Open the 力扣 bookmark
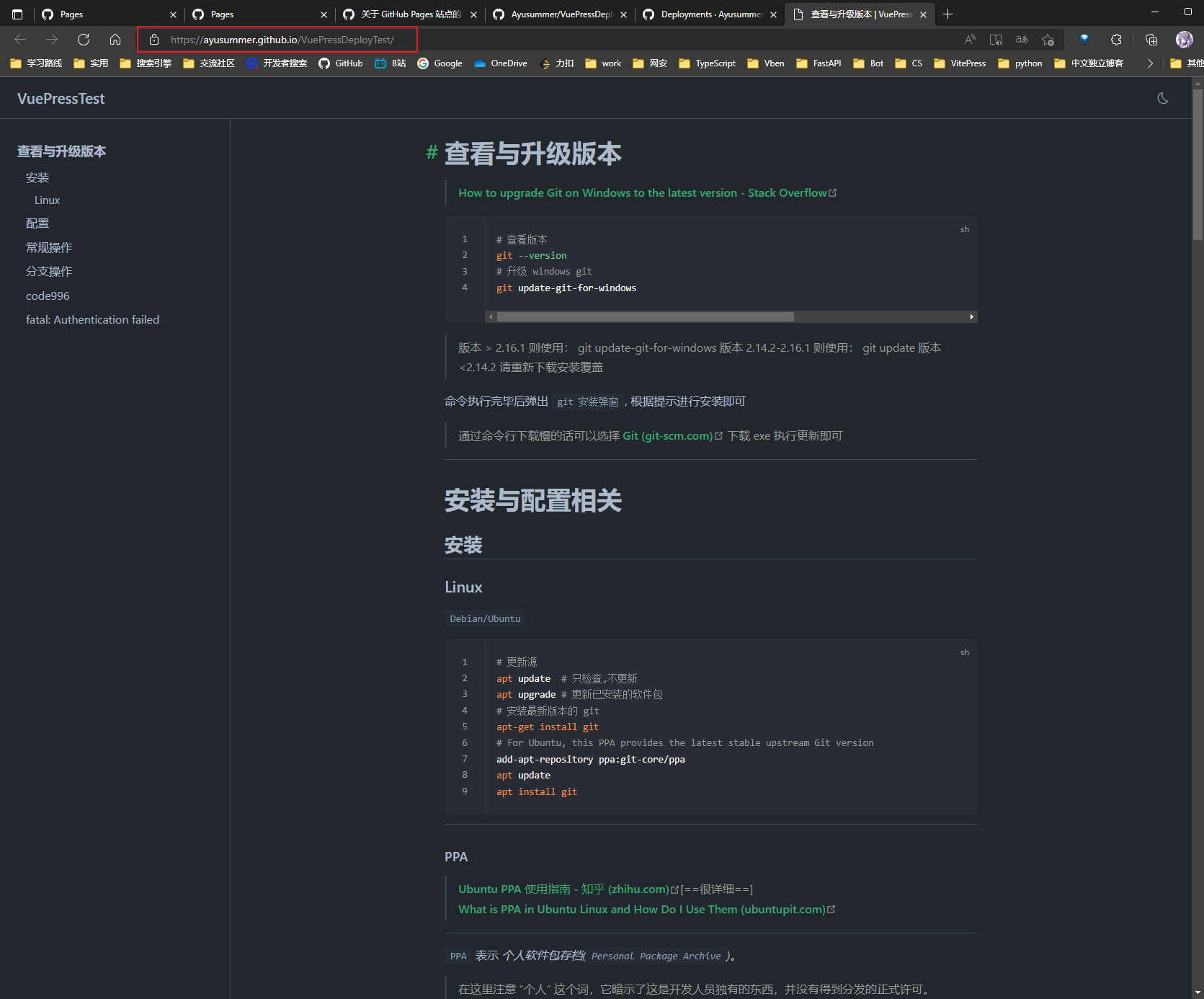 (x=557, y=63)
